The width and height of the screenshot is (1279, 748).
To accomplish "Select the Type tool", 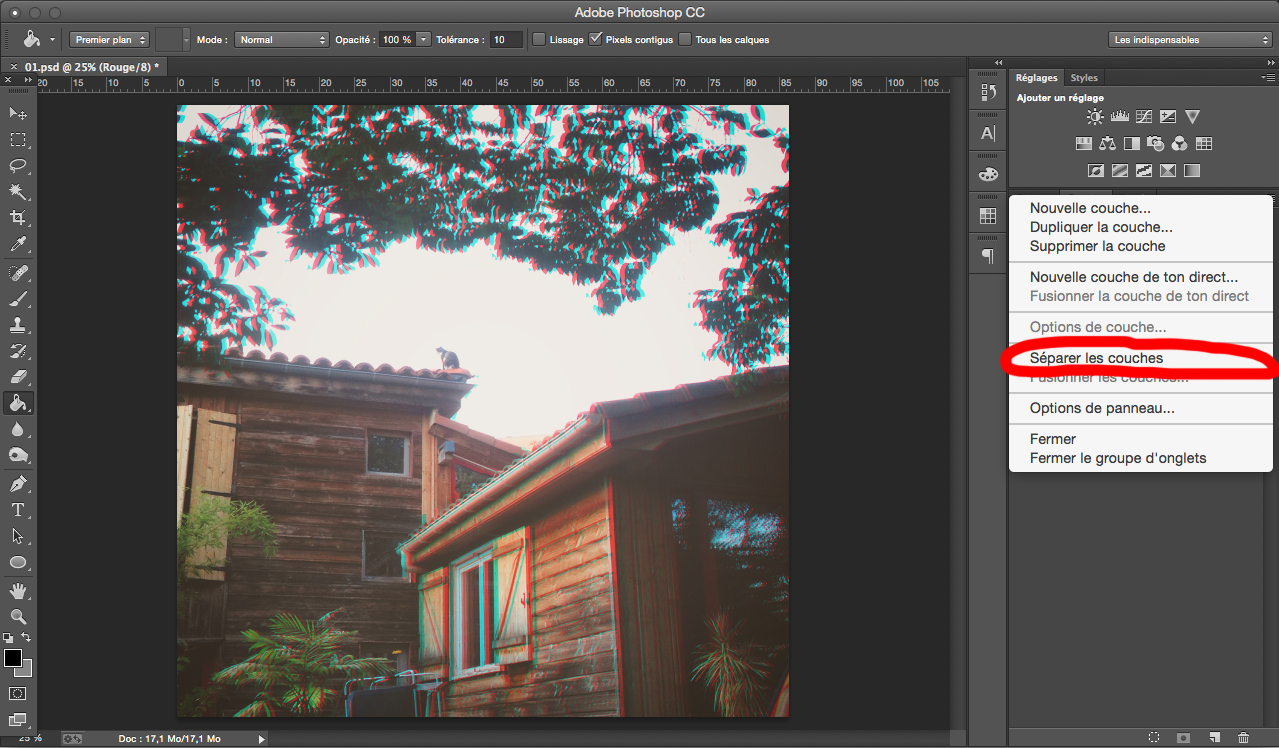I will [x=18, y=510].
